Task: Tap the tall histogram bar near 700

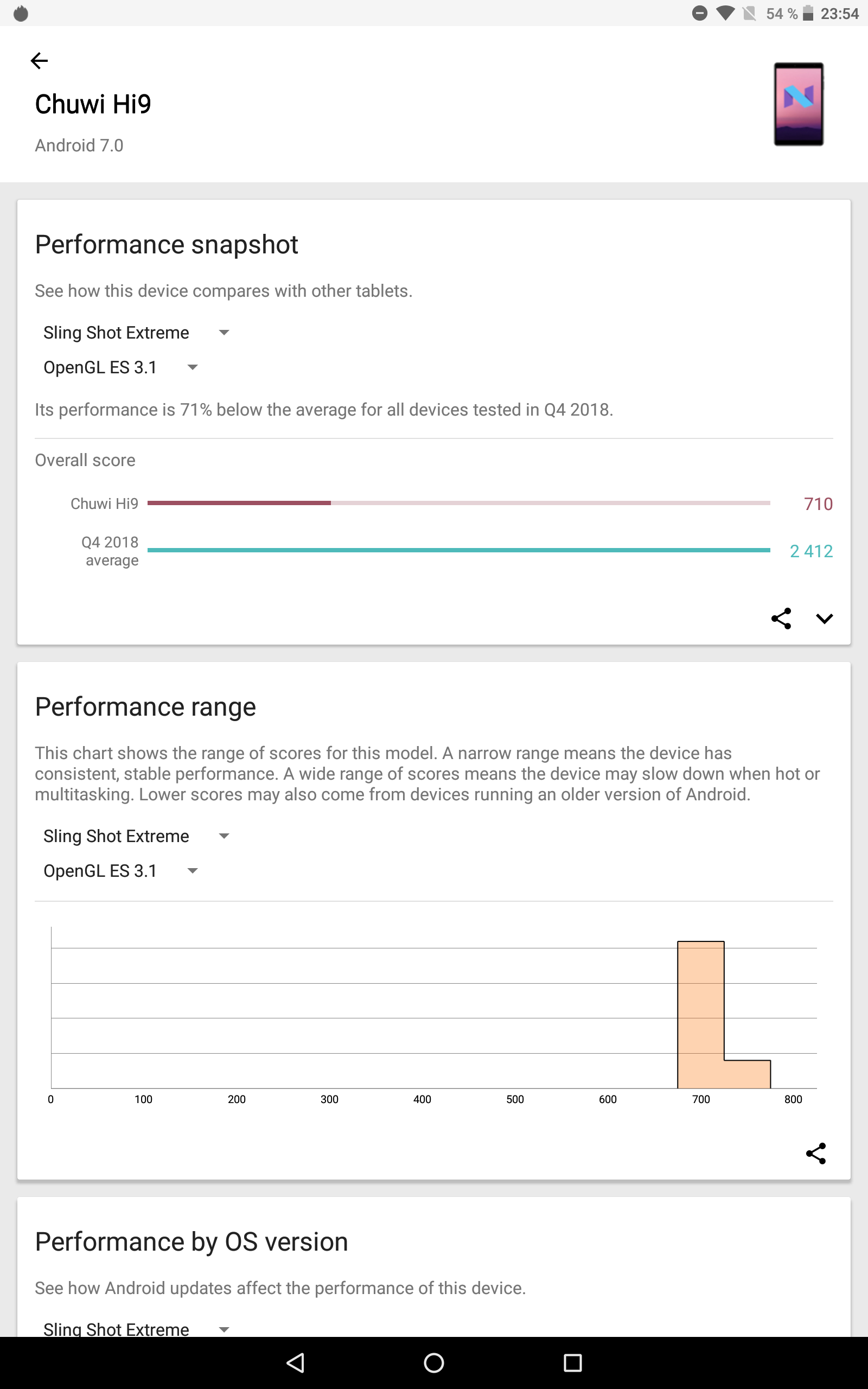Action: (700, 1014)
